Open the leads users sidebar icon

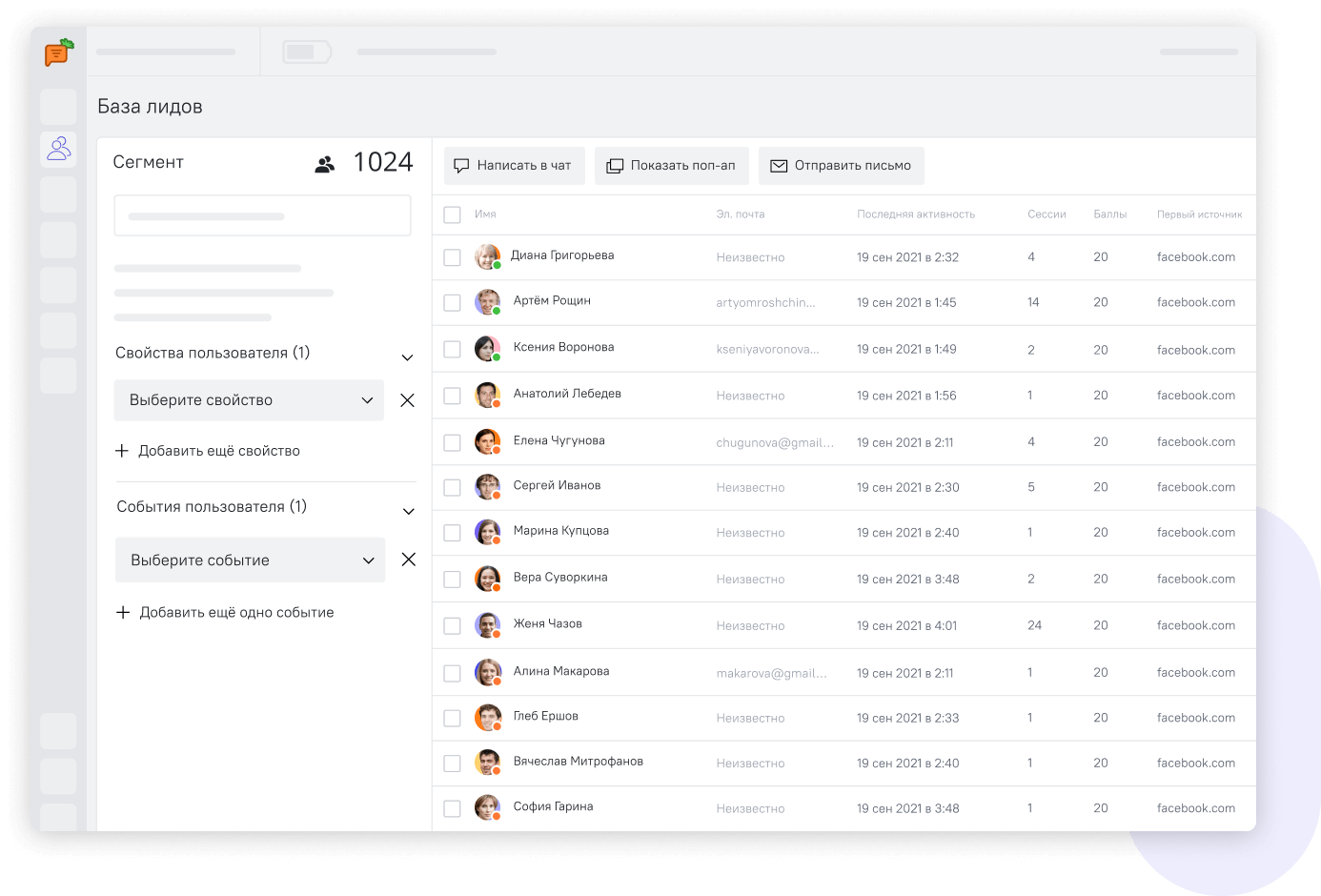(x=59, y=148)
